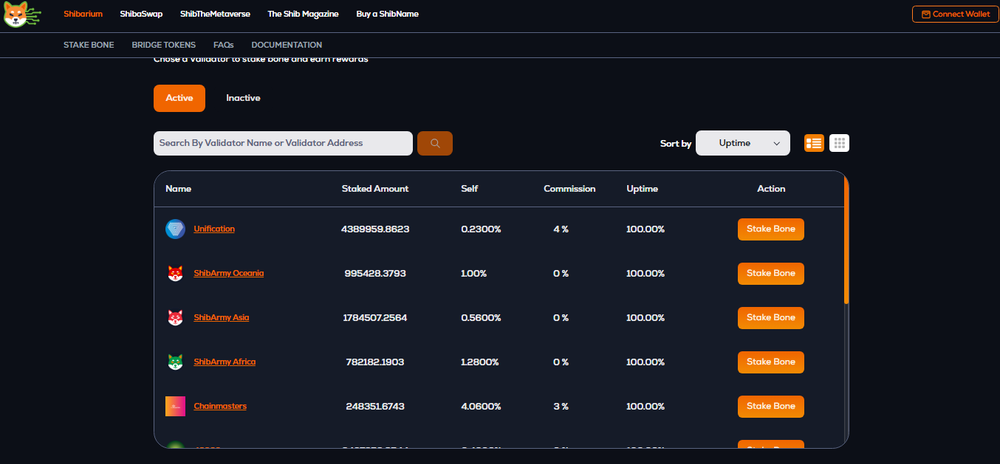Click the Unification validator avatar
Image resolution: width=1000 pixels, height=464 pixels.
click(175, 229)
